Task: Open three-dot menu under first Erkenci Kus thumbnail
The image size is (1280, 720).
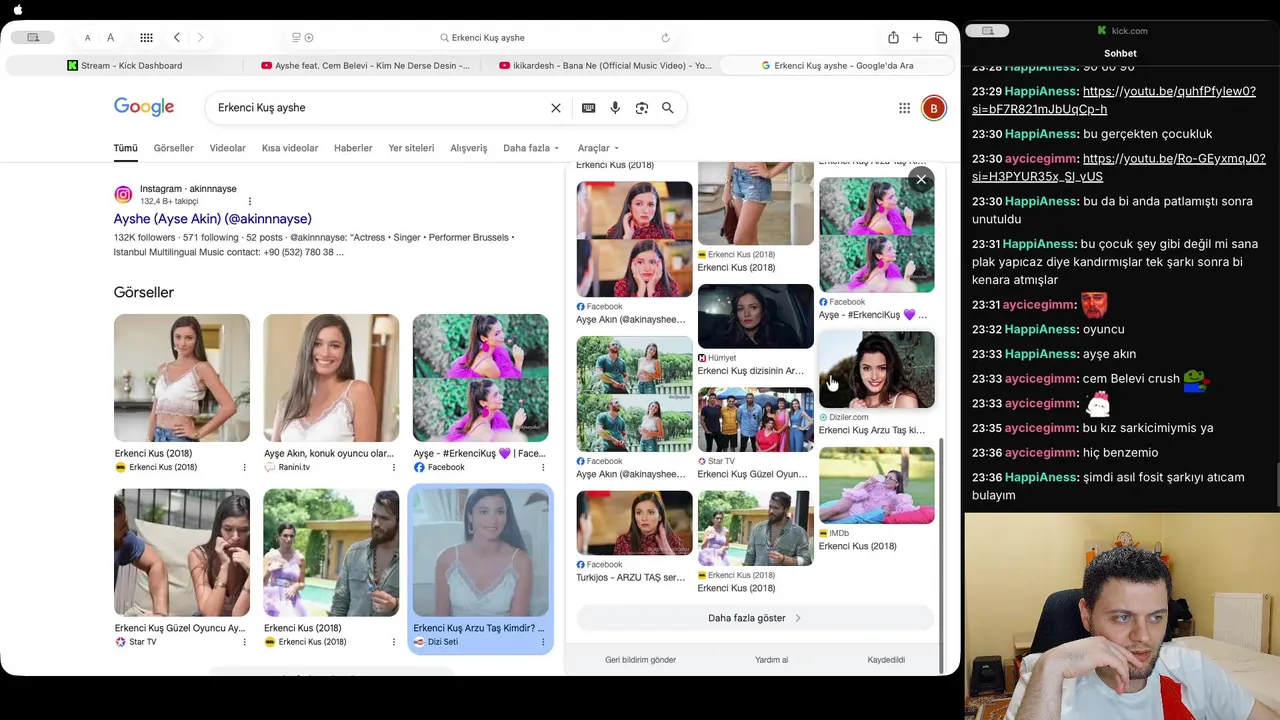Action: 244,467
